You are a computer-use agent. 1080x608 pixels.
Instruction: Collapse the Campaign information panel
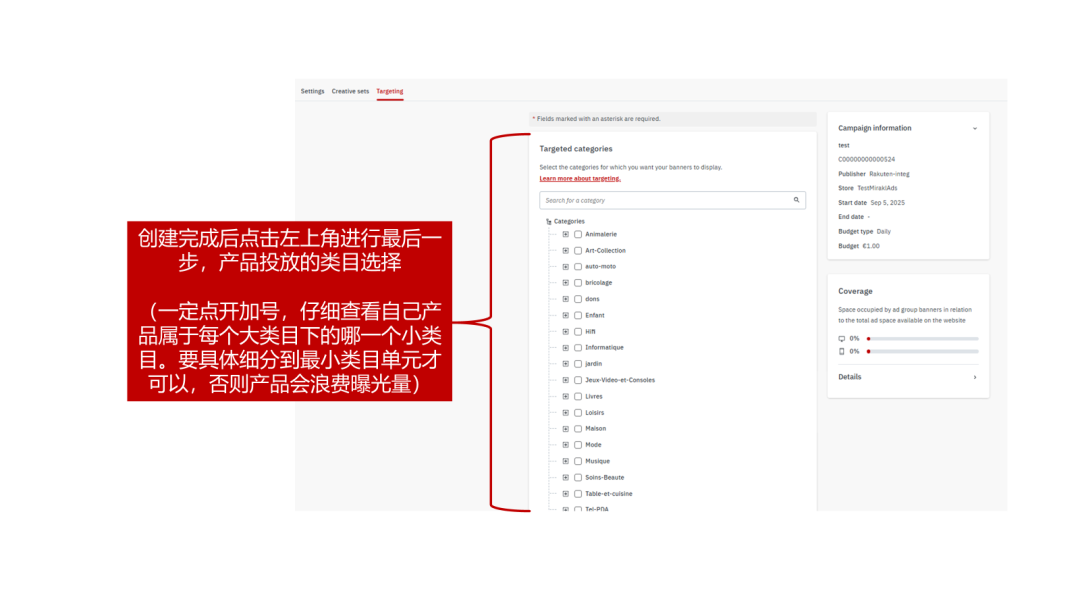pyautogui.click(x=975, y=128)
